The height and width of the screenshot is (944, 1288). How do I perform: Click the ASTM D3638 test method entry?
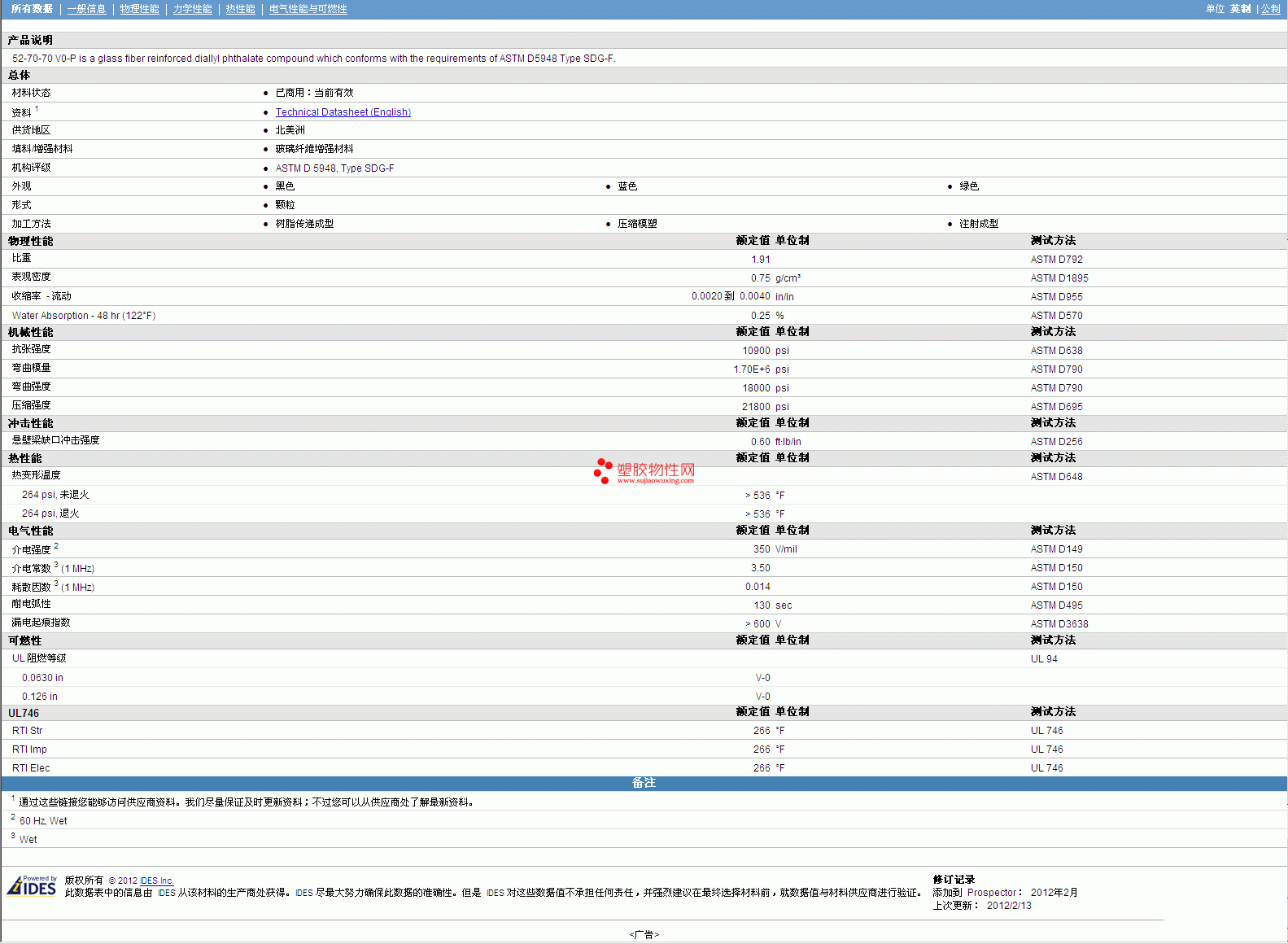[1059, 624]
